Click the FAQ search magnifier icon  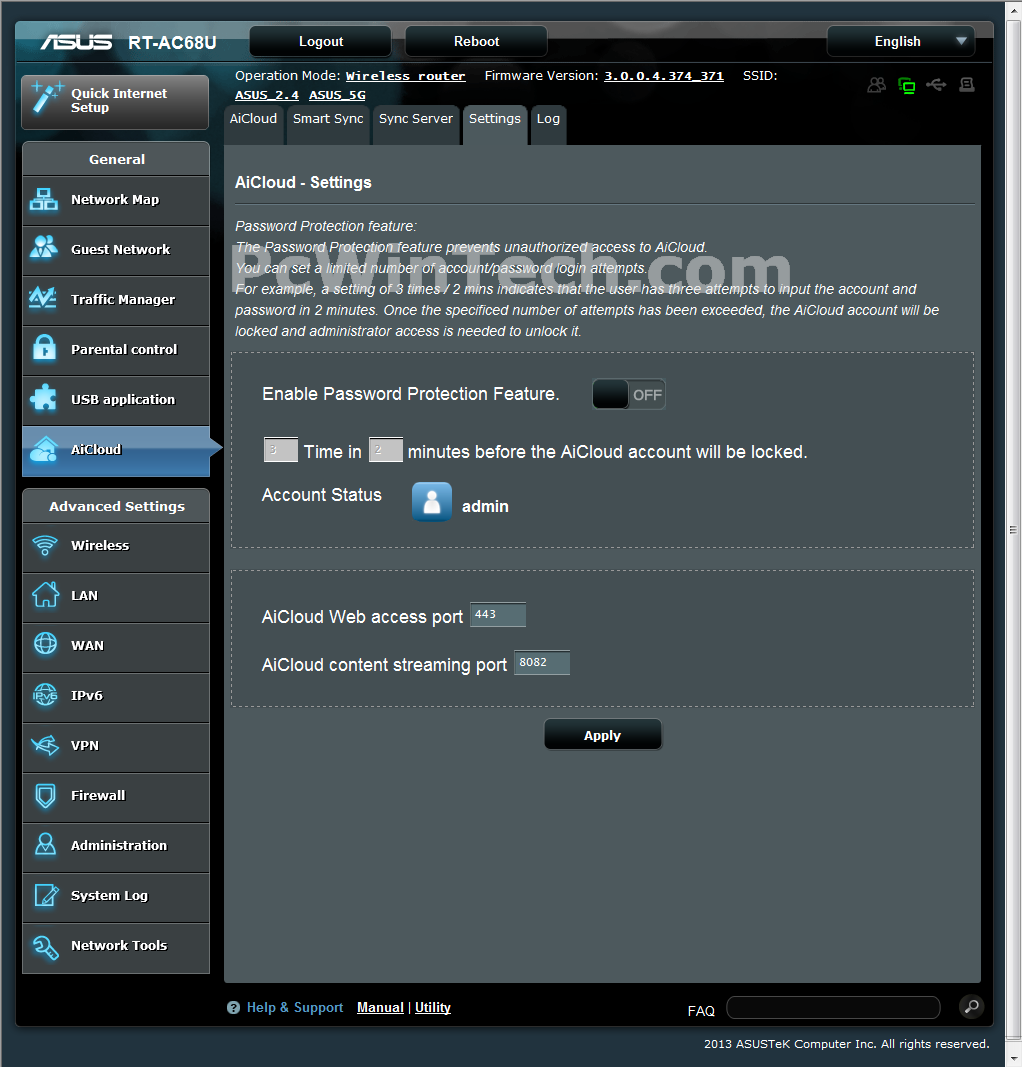coord(971,1006)
